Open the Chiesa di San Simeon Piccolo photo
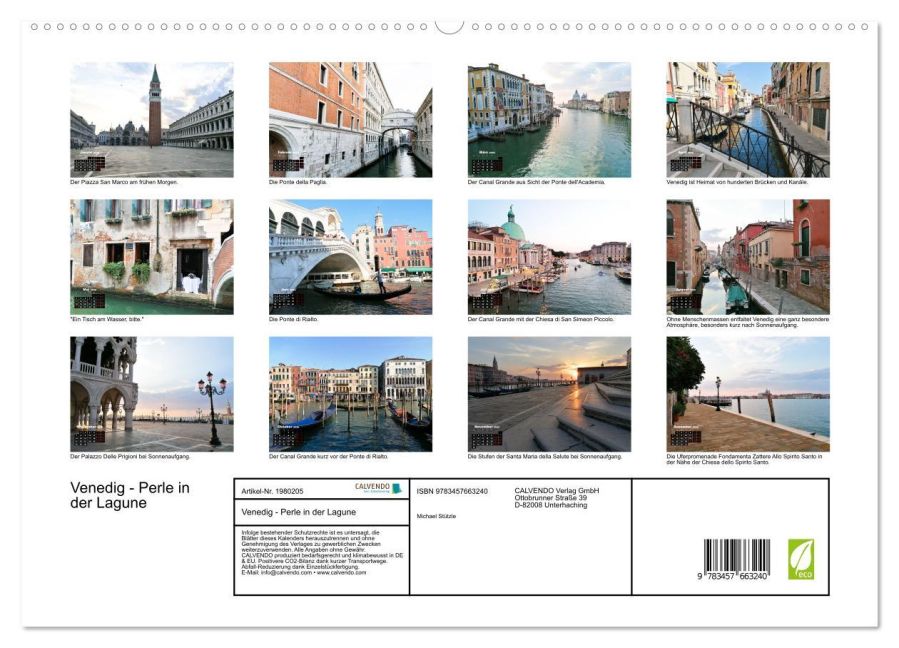The width and height of the screenshot is (899, 648). [x=549, y=256]
